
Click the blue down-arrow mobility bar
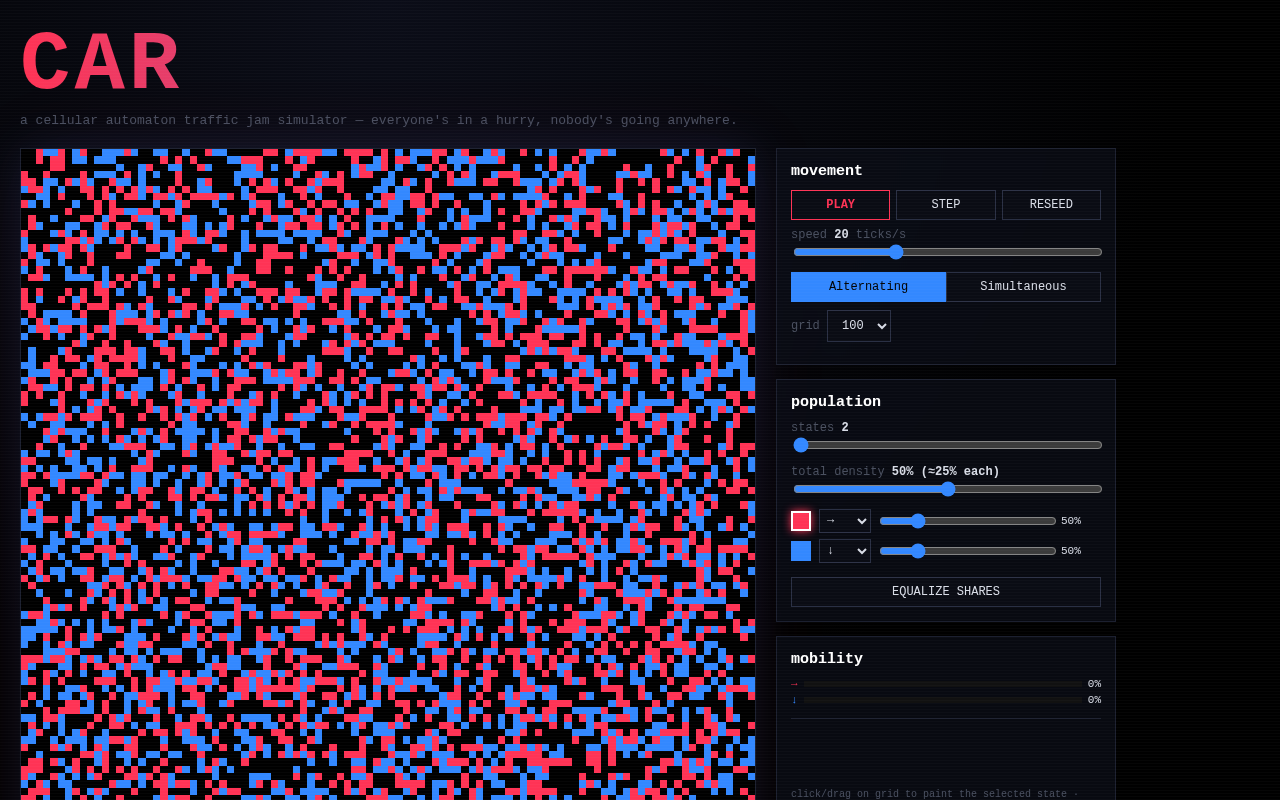[x=942, y=700]
